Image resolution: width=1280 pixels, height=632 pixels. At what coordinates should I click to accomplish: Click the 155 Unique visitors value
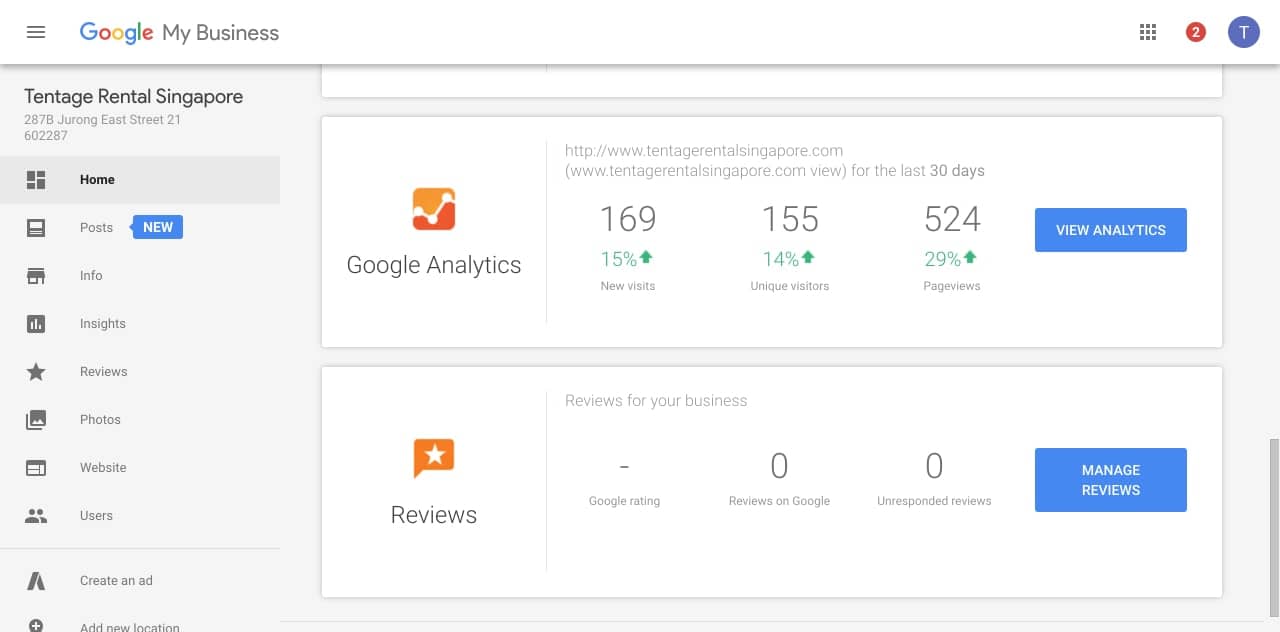click(x=790, y=219)
